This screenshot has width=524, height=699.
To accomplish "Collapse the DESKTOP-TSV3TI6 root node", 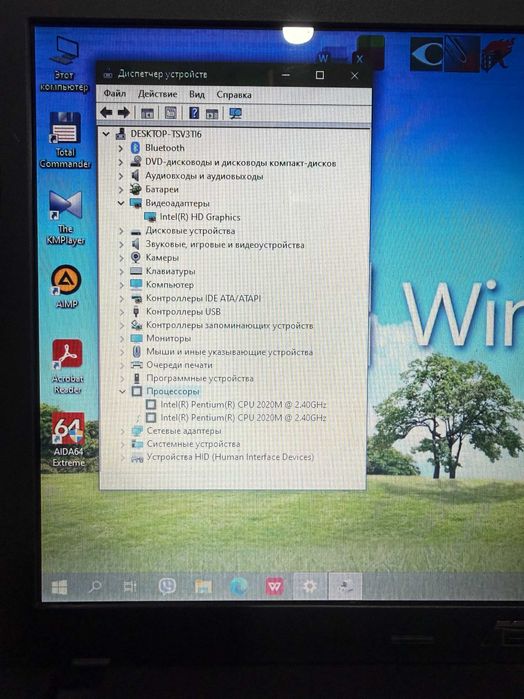I will (106, 133).
